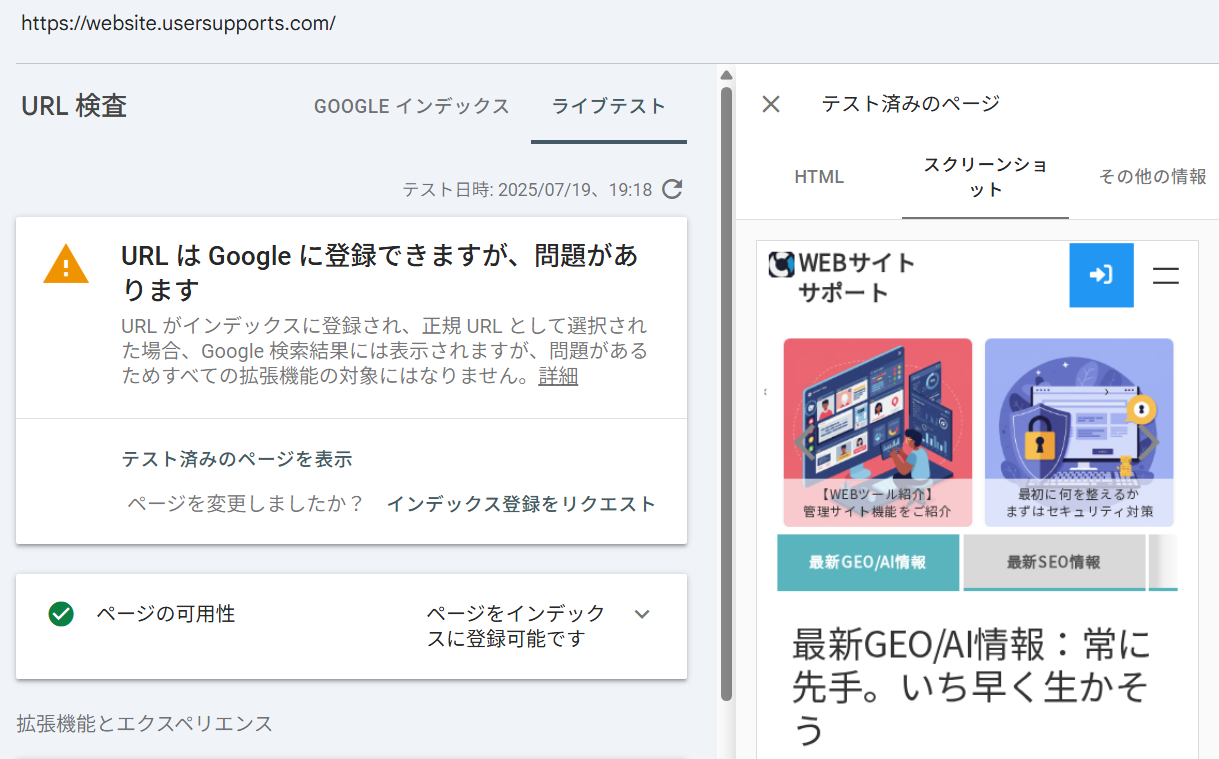Select the 最新SEO情報 tab in preview
This screenshot has height=759, width=1219.
pyautogui.click(x=1053, y=562)
